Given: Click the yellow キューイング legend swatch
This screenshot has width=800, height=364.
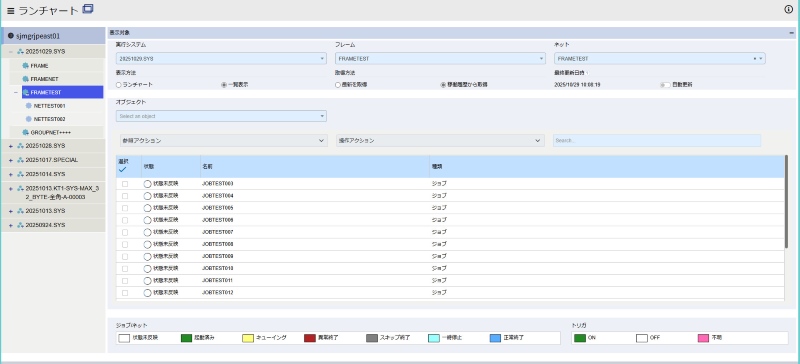Looking at the screenshot, I should (248, 338).
